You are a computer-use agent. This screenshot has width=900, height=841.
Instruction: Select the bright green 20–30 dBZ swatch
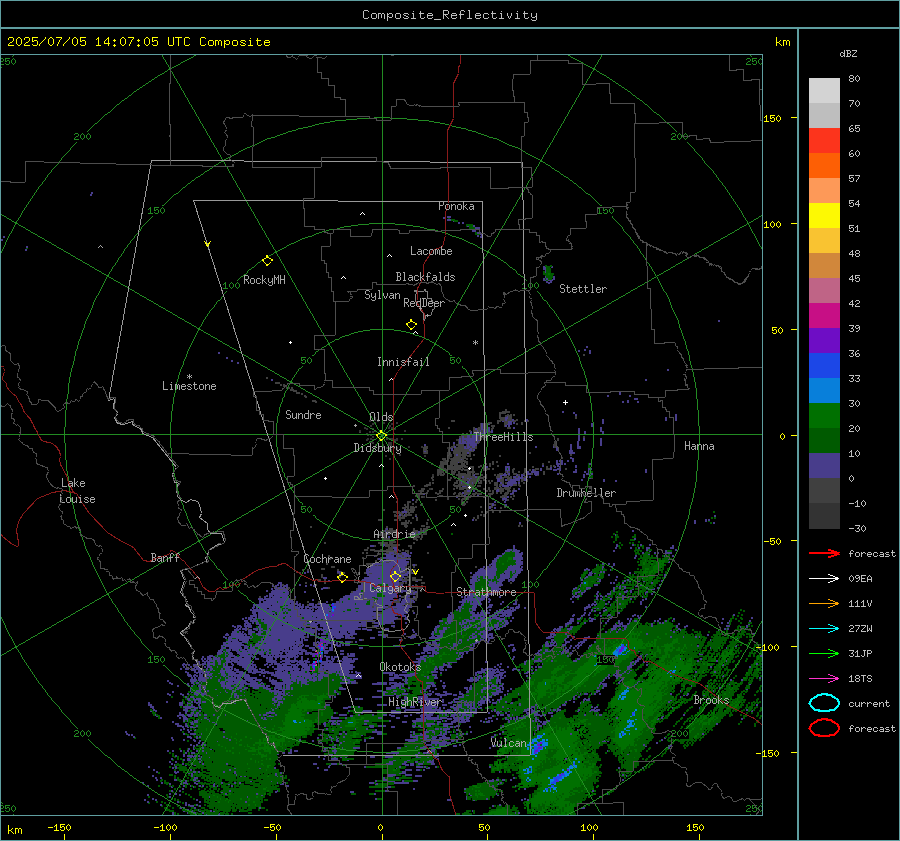tap(824, 415)
